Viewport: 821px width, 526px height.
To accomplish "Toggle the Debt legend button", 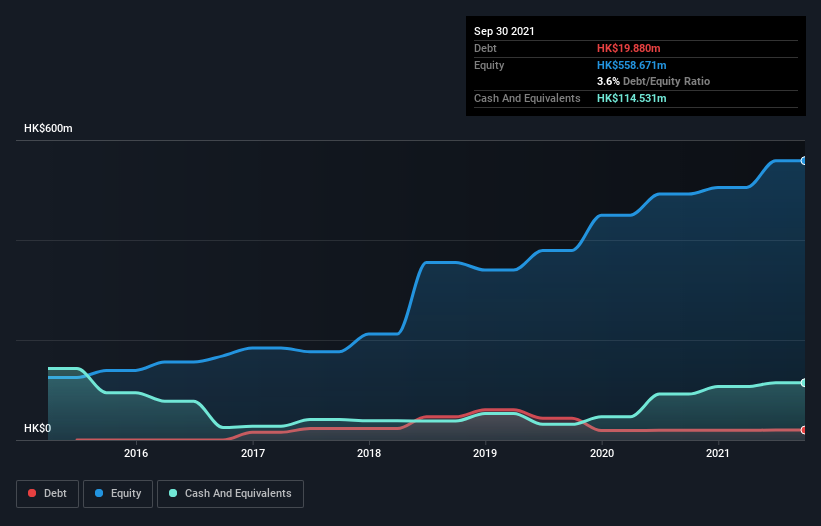I will 48,494.
